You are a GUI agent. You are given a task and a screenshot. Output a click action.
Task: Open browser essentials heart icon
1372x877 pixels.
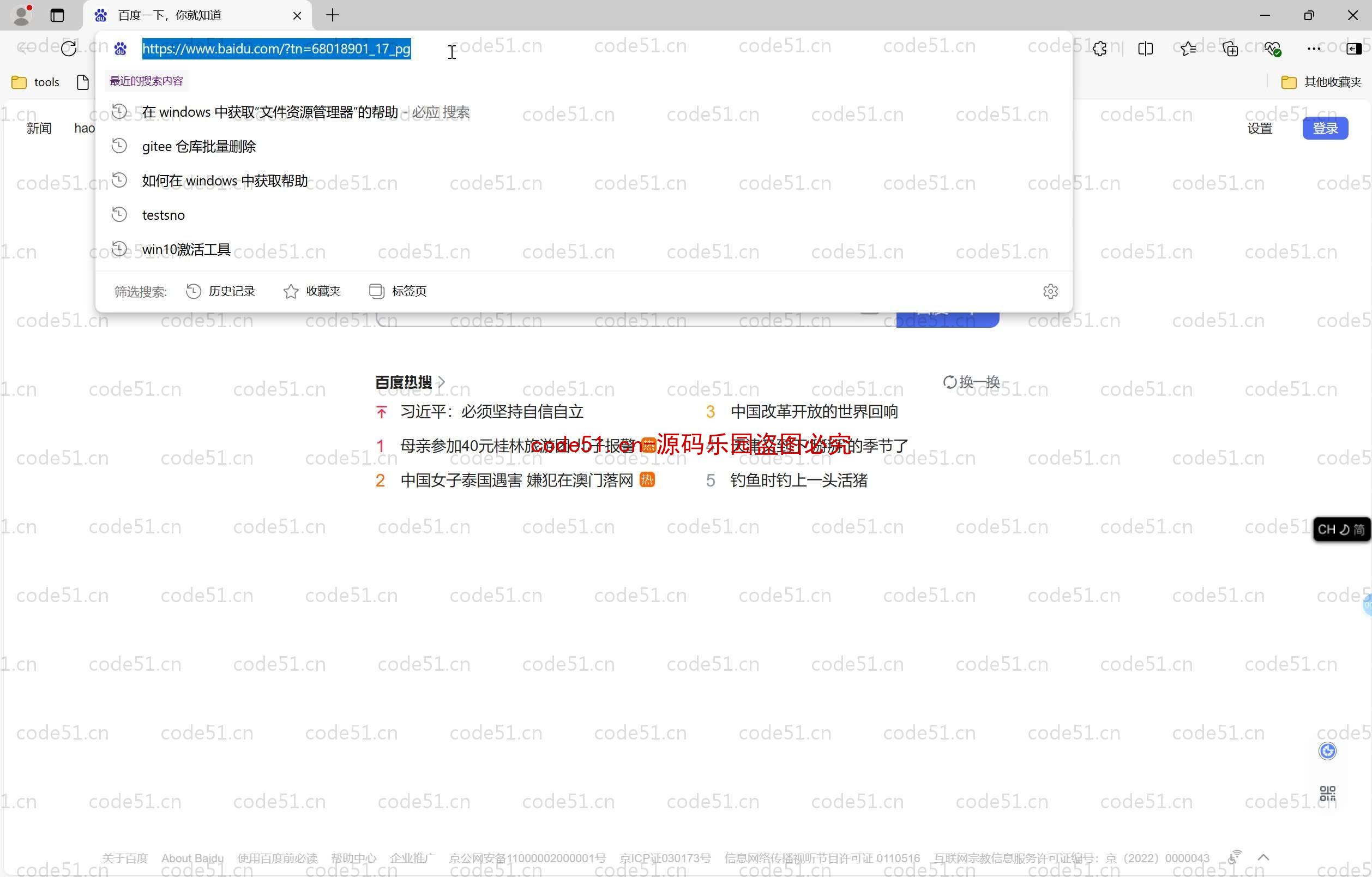(x=1273, y=49)
